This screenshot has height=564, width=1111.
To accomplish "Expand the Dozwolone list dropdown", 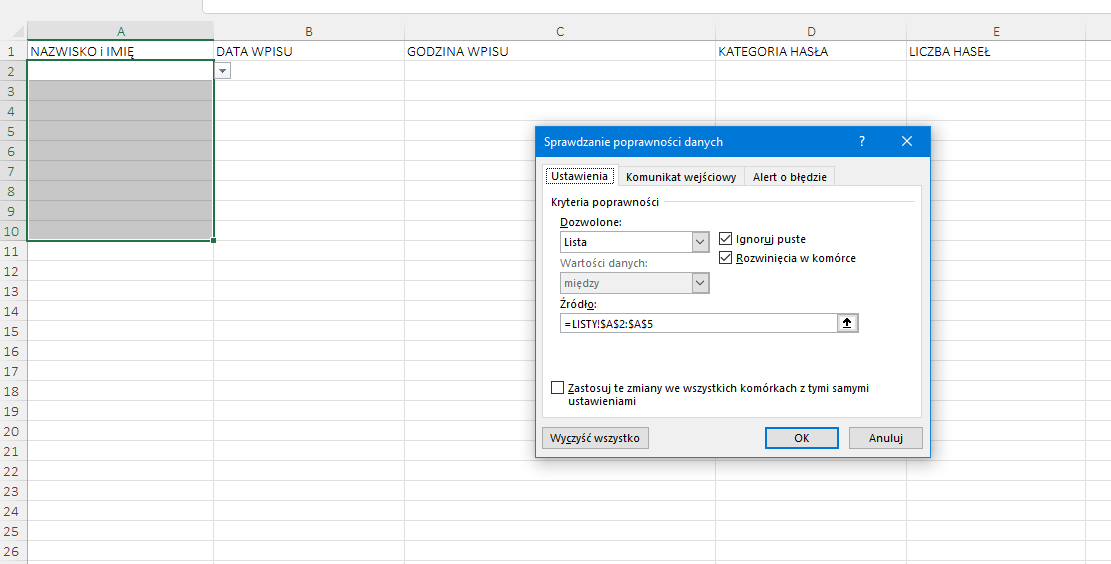I will (700, 242).
